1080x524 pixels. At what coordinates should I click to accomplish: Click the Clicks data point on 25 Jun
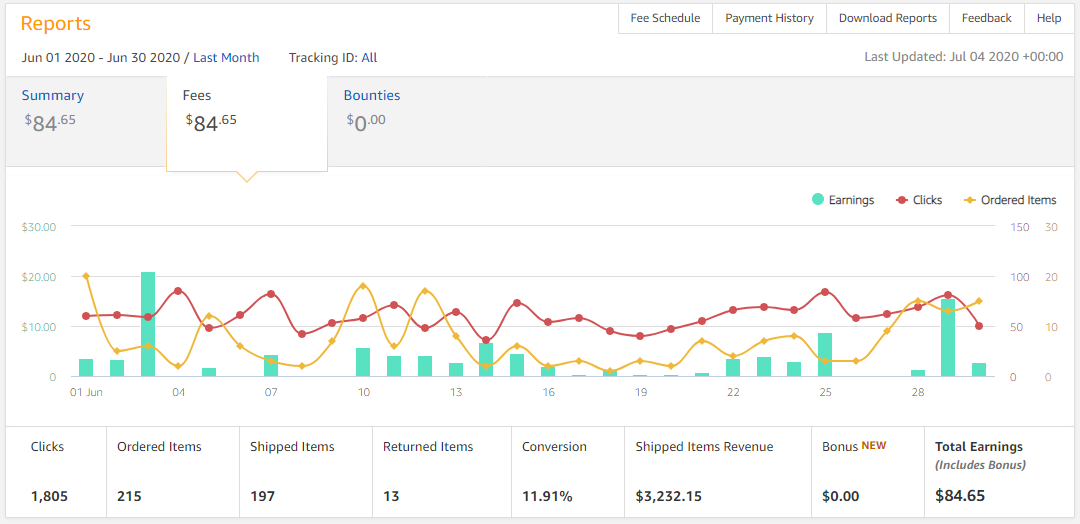click(x=825, y=292)
